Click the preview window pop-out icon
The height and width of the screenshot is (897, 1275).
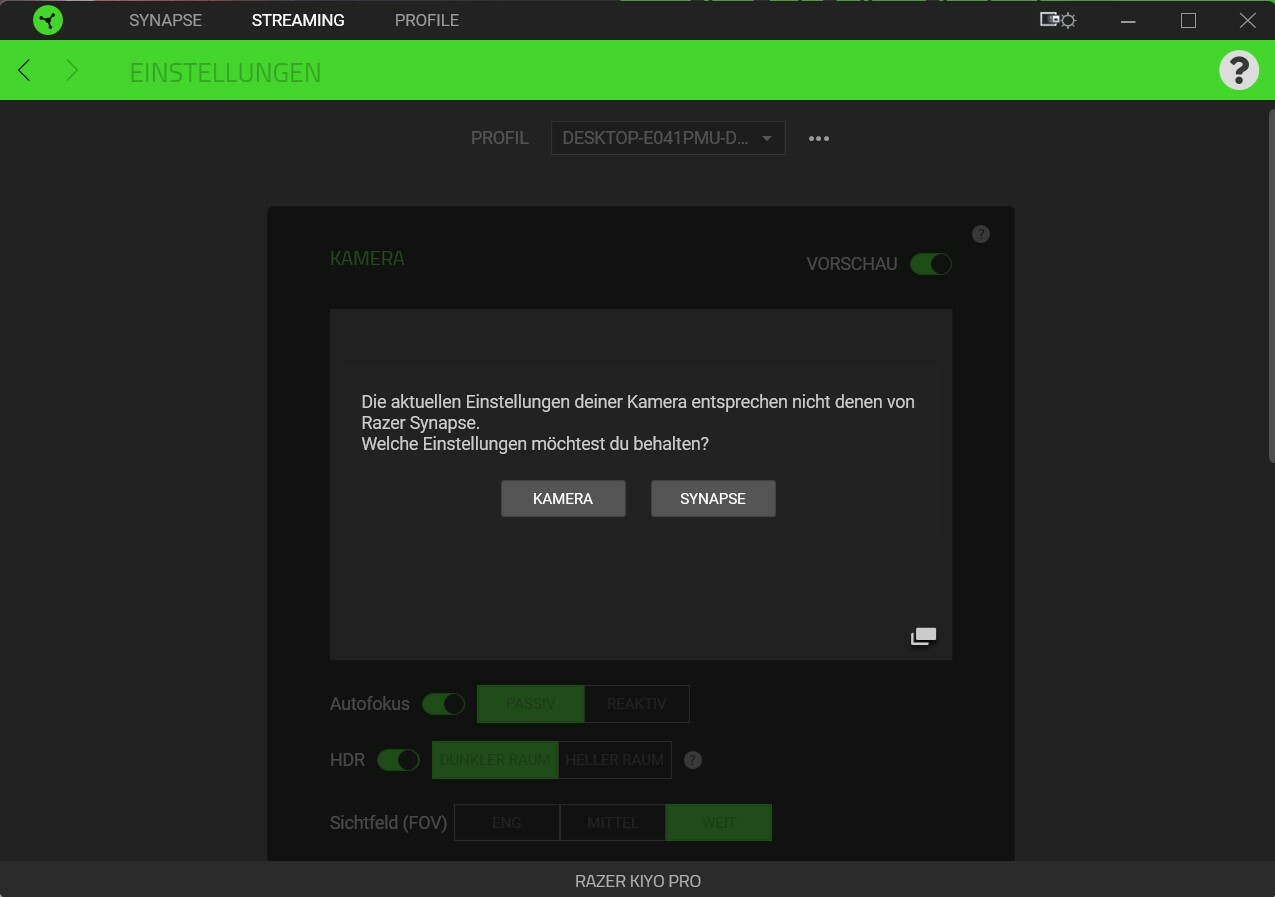click(x=923, y=636)
